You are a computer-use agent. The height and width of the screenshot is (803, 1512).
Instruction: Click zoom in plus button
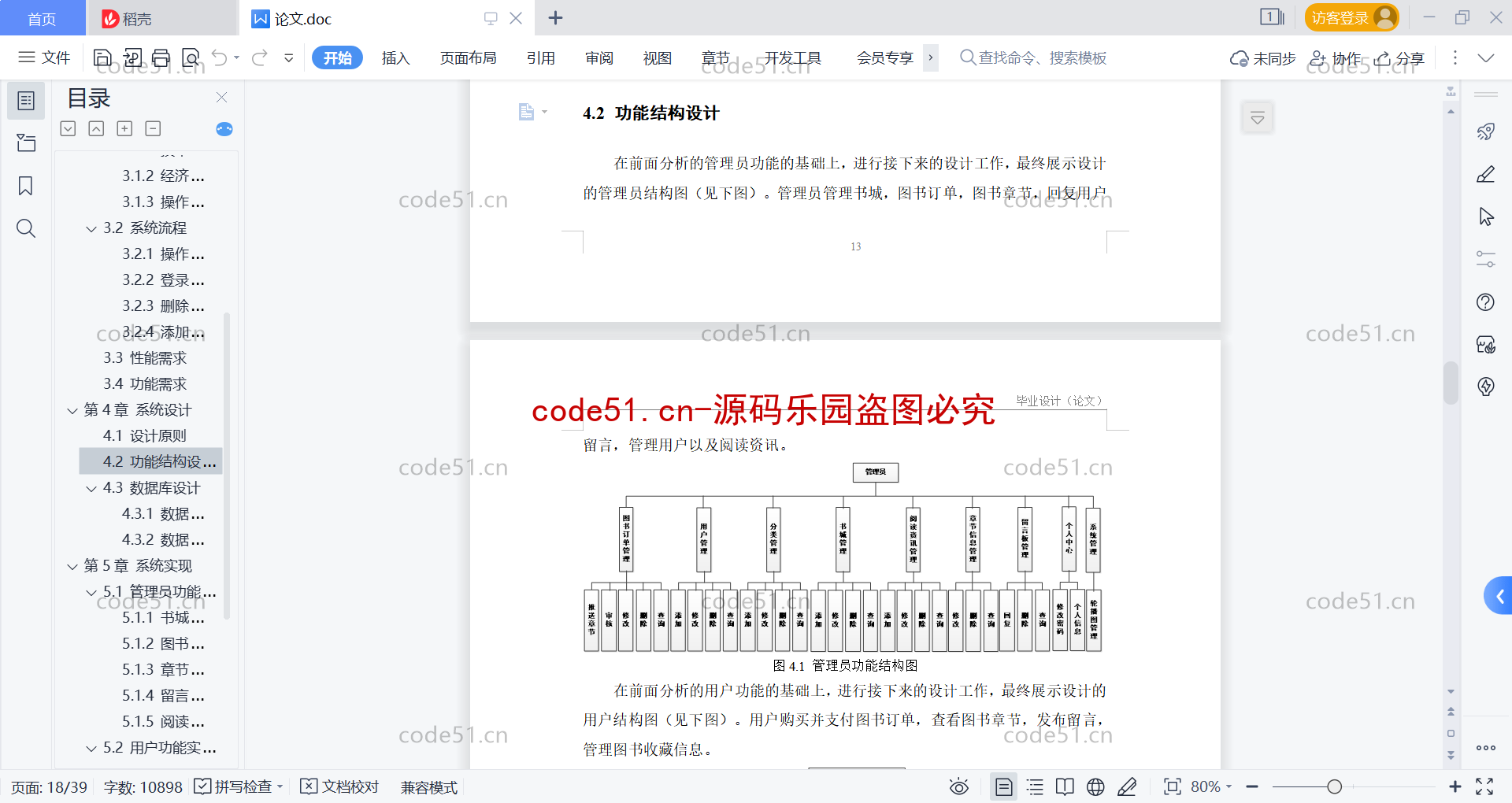click(x=1455, y=786)
